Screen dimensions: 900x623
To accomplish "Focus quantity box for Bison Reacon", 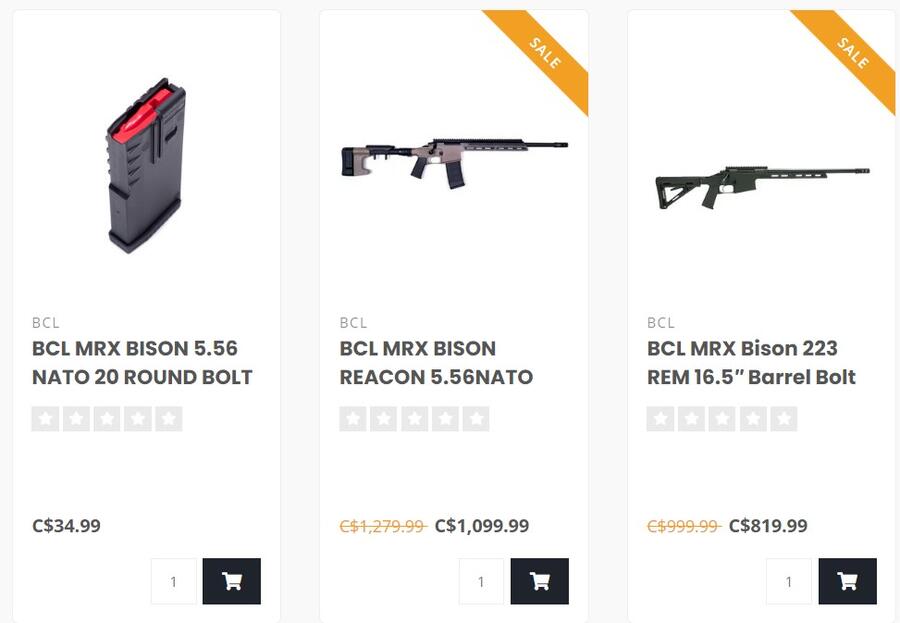I will (482, 581).
